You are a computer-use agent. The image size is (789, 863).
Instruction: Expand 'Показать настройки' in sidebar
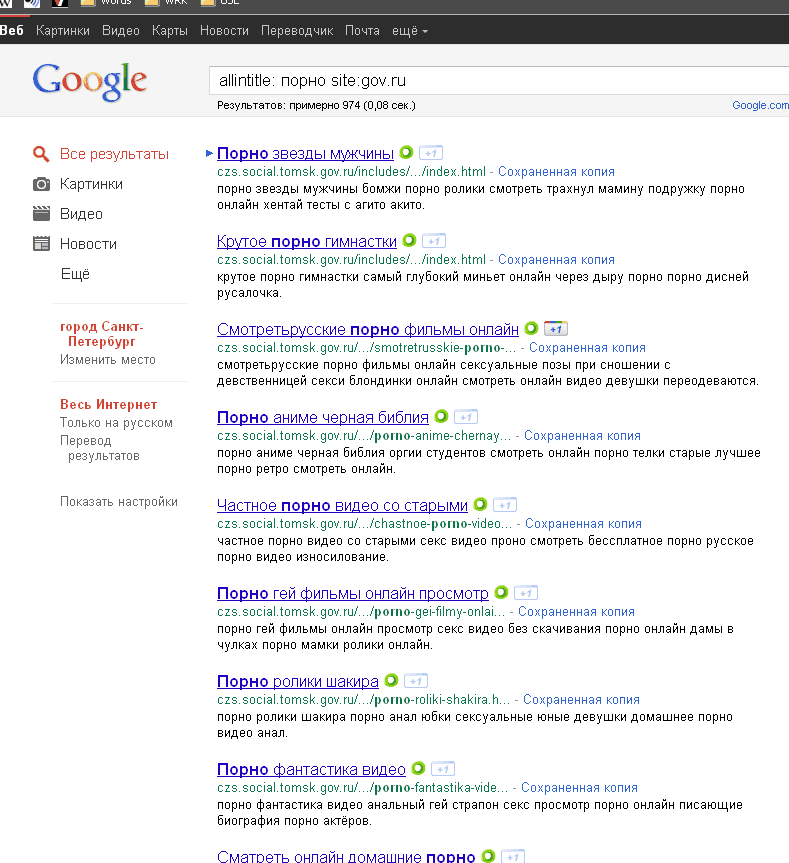pos(119,501)
